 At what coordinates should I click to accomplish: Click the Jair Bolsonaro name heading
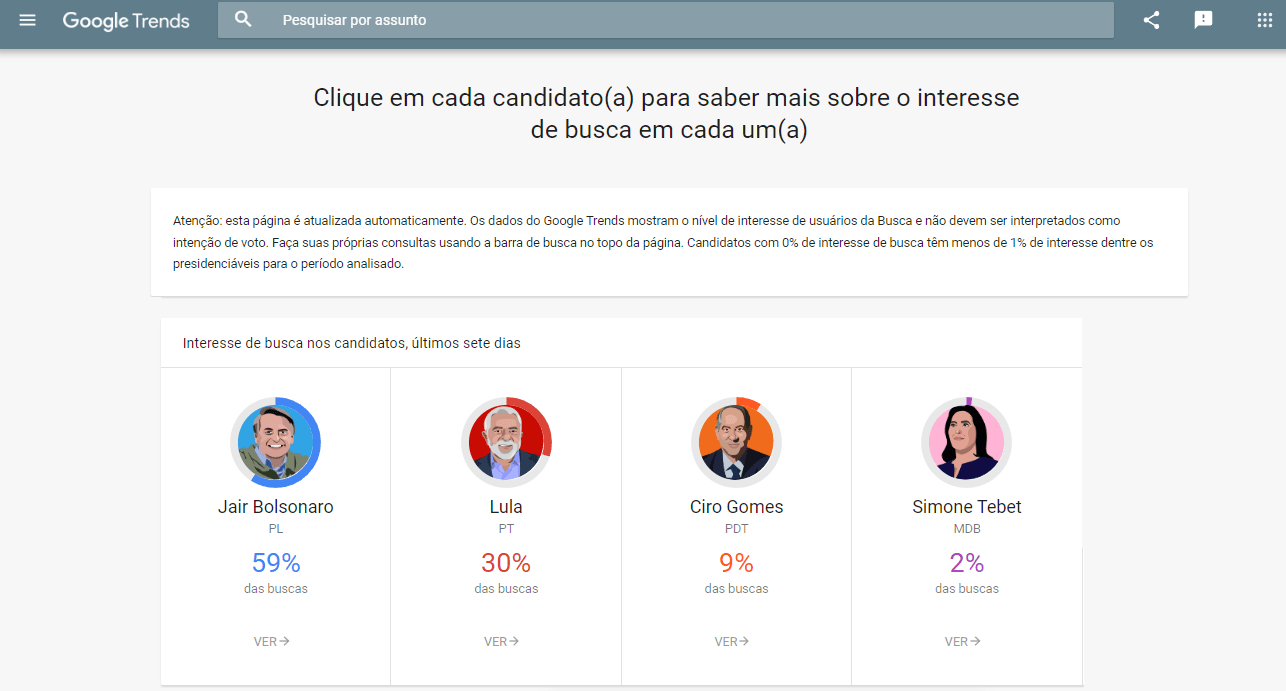[x=276, y=507]
